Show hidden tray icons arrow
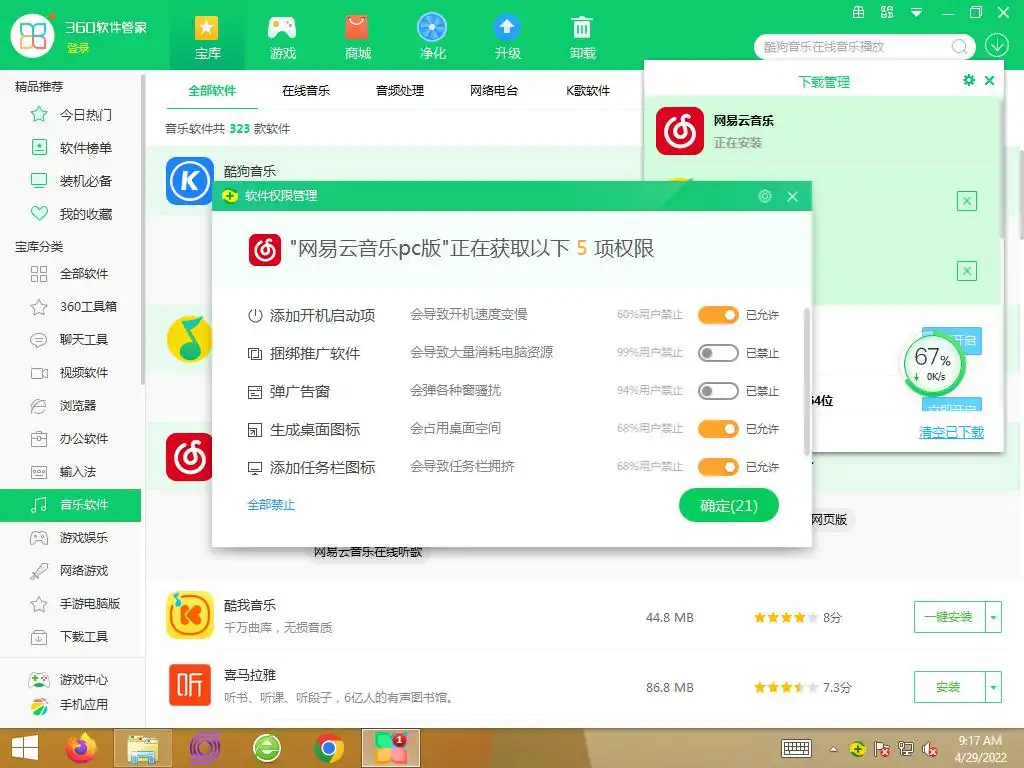The width and height of the screenshot is (1024, 768). 833,749
